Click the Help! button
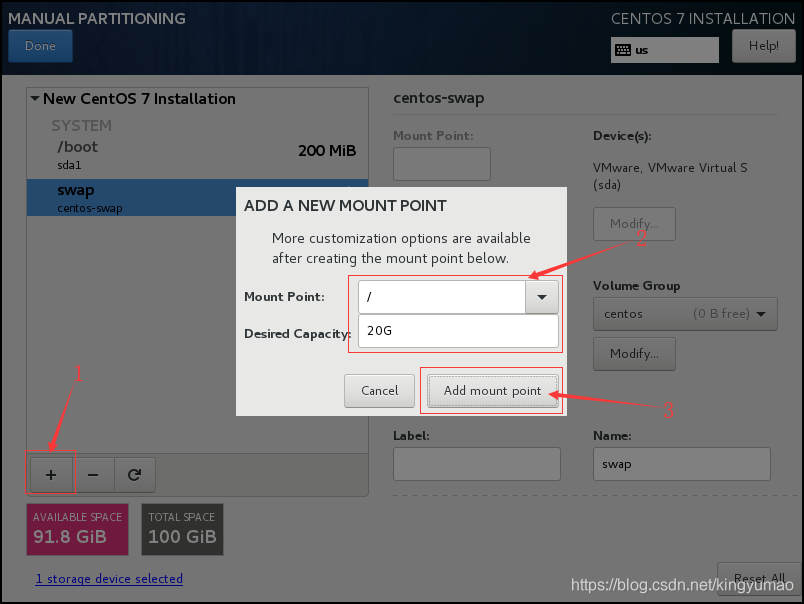This screenshot has width=804, height=604. tap(763, 46)
